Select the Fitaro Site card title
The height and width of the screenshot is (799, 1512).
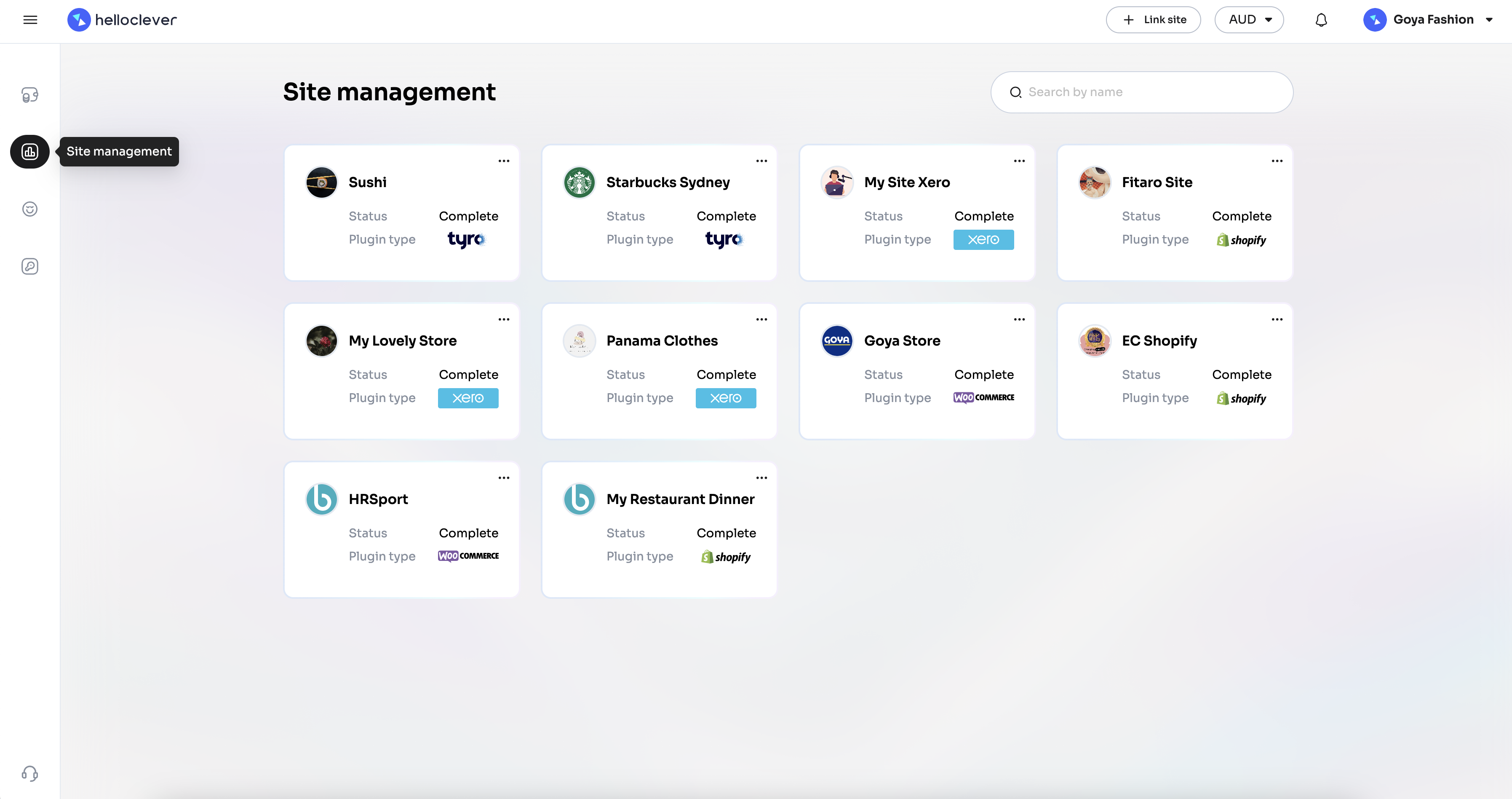pyautogui.click(x=1156, y=182)
